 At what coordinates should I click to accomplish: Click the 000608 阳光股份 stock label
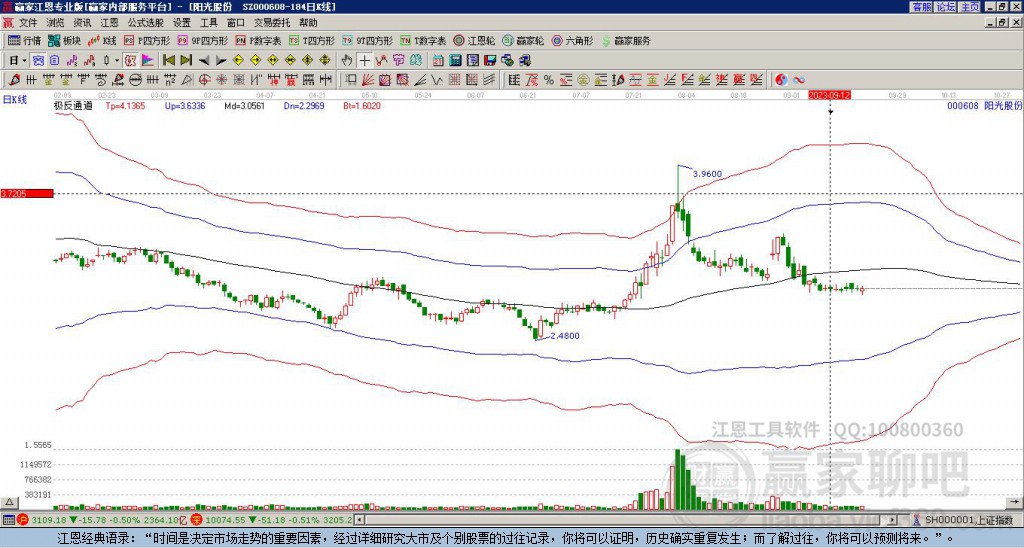point(984,105)
